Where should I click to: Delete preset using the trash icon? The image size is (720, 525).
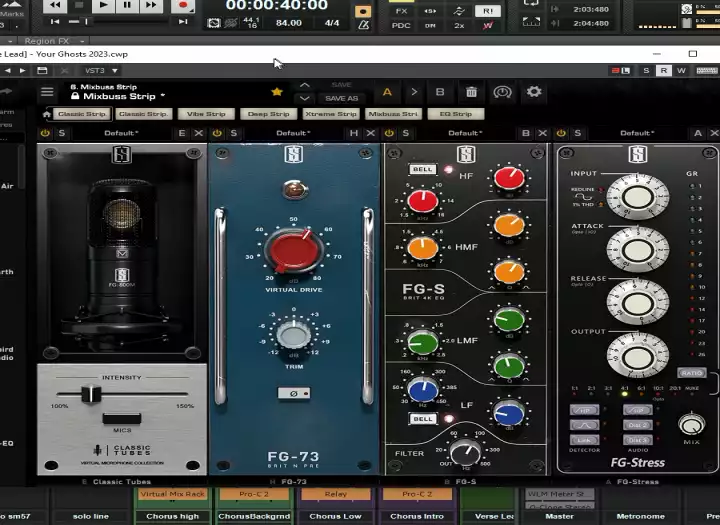pyautogui.click(x=472, y=92)
